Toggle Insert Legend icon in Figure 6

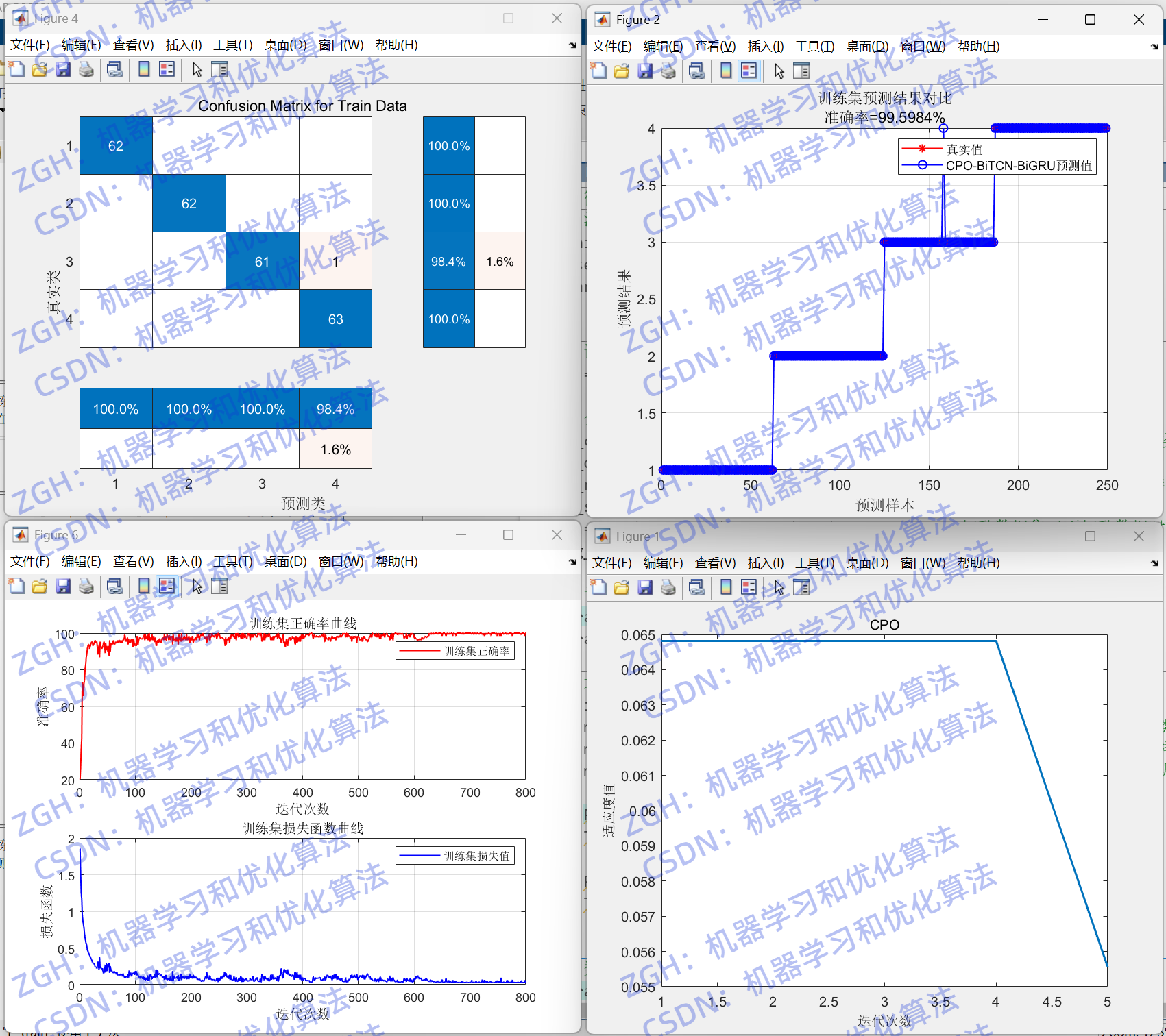(167, 586)
